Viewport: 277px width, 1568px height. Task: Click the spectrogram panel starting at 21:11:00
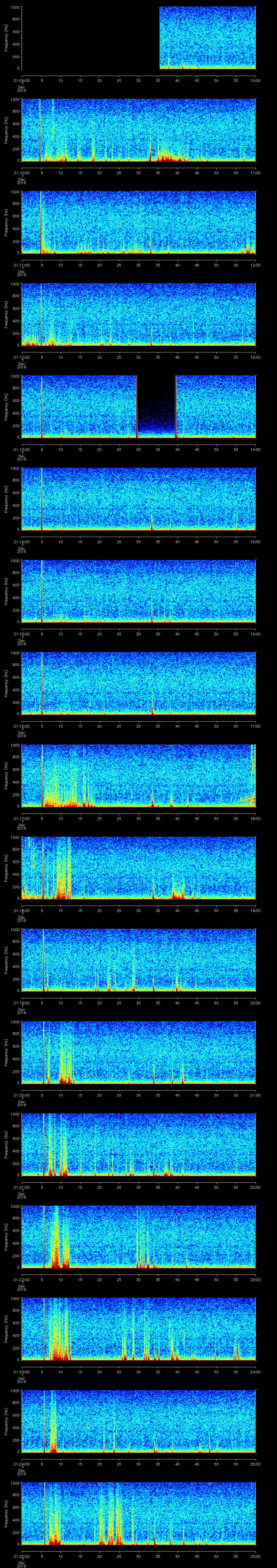coord(139,222)
